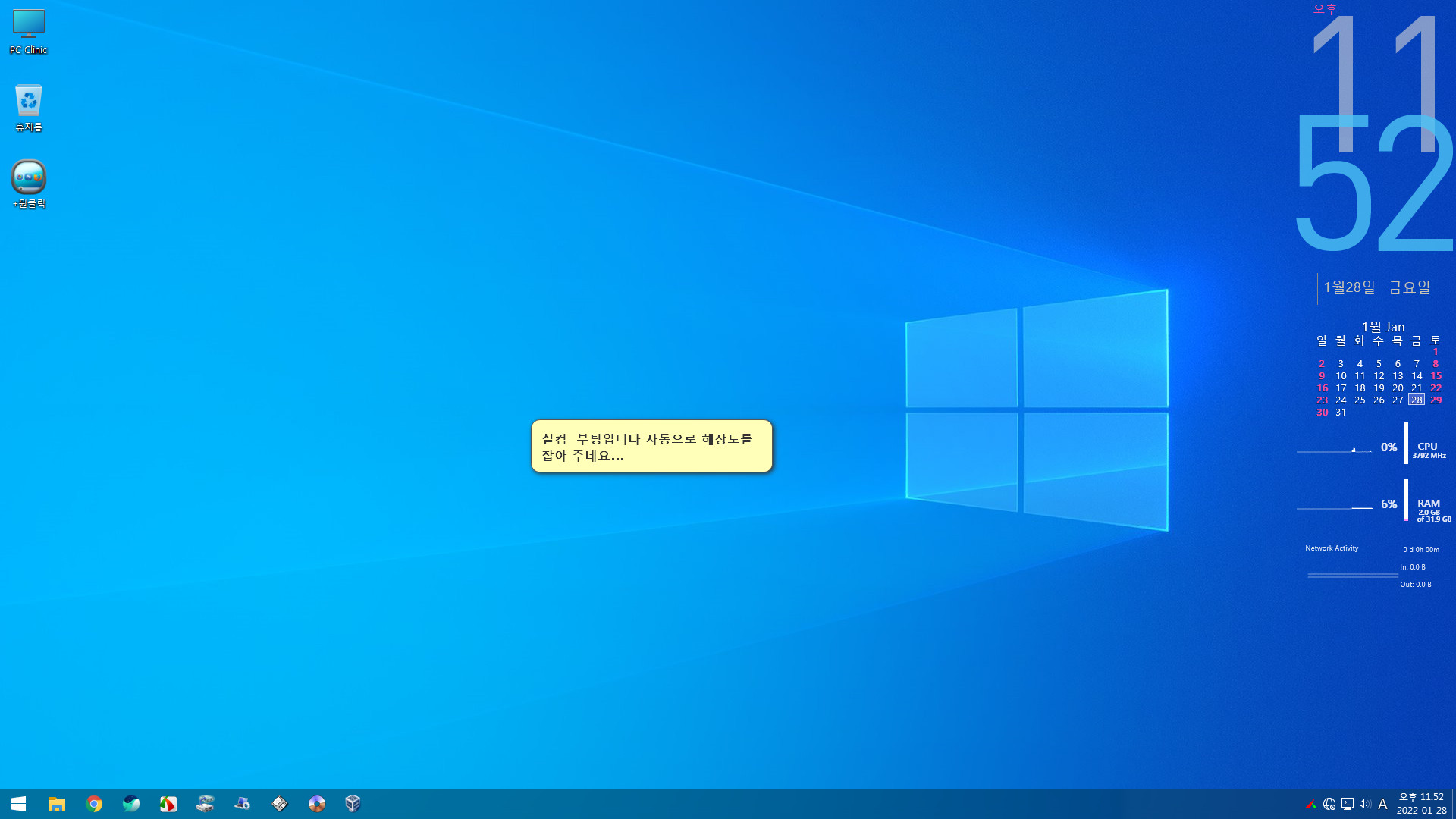This screenshot has width=1456, height=819.
Task: Click the uptime 0 d 0h 00m text
Action: coord(1421,550)
